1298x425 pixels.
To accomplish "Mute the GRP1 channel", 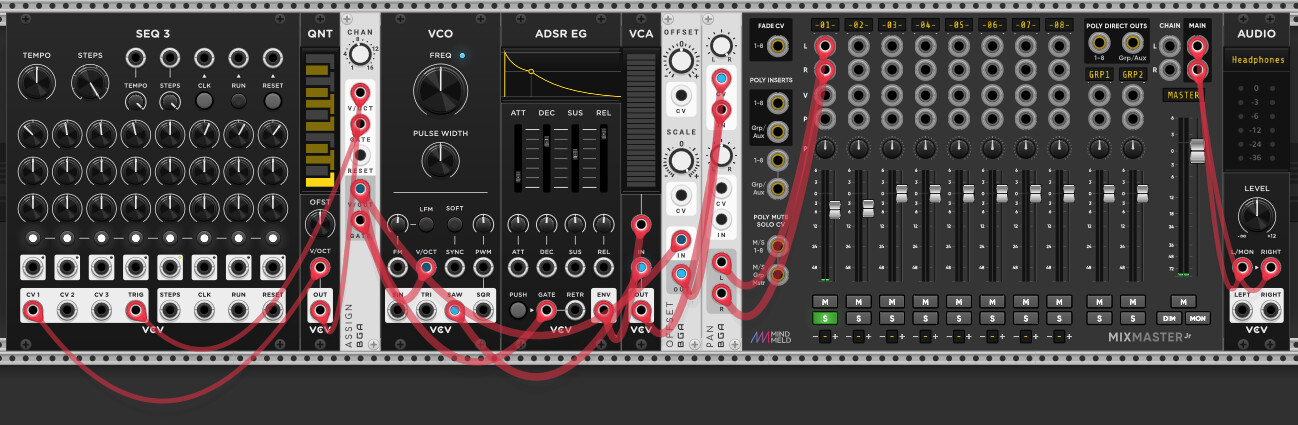I will coord(1100,301).
